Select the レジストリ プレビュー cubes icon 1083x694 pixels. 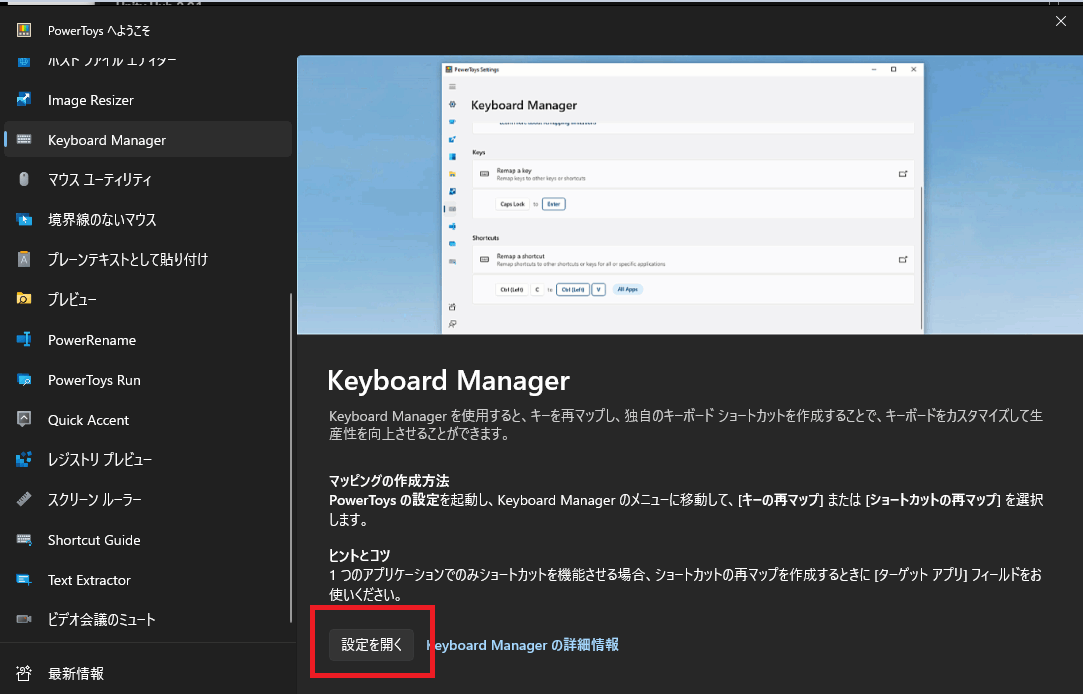coord(23,459)
